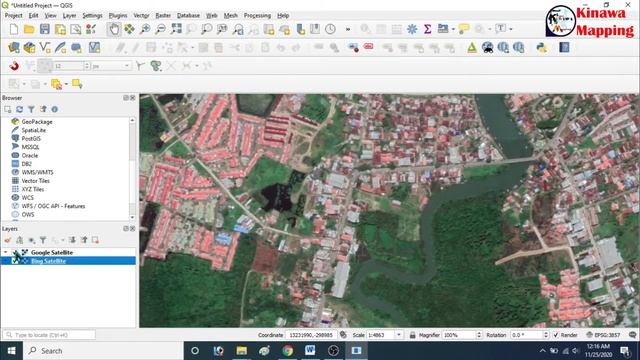
Task: Open the Temporal Controller clock icon
Action: 330,29
